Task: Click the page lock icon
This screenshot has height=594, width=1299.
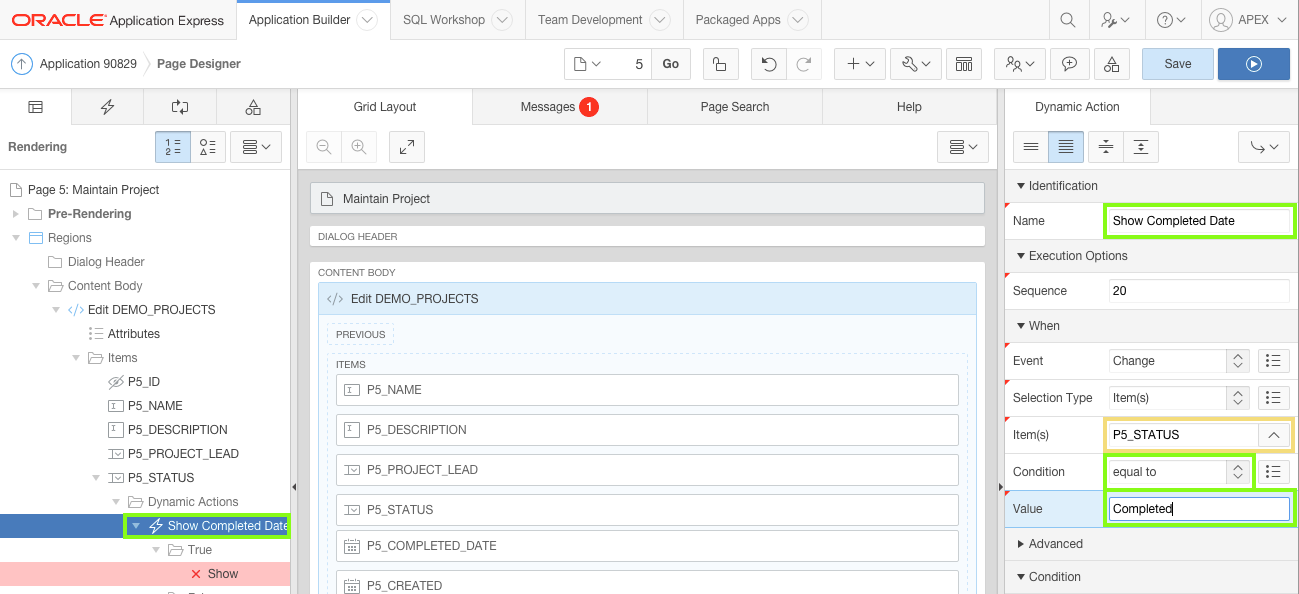Action: click(720, 64)
